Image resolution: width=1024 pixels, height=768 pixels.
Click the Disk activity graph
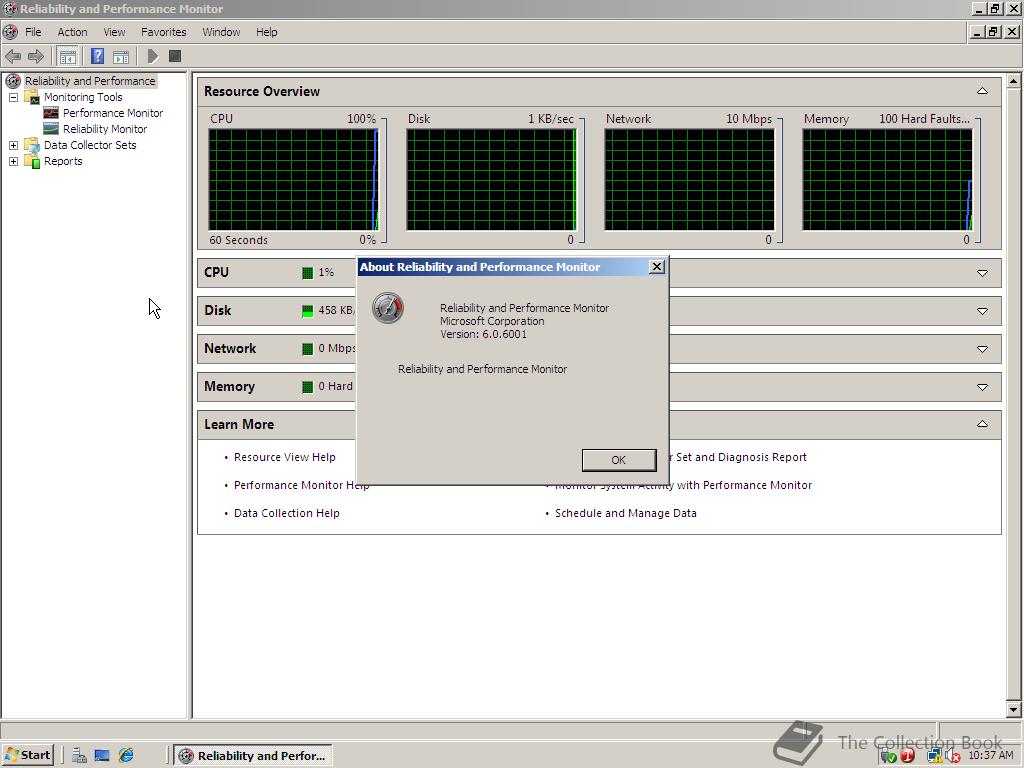(x=491, y=180)
